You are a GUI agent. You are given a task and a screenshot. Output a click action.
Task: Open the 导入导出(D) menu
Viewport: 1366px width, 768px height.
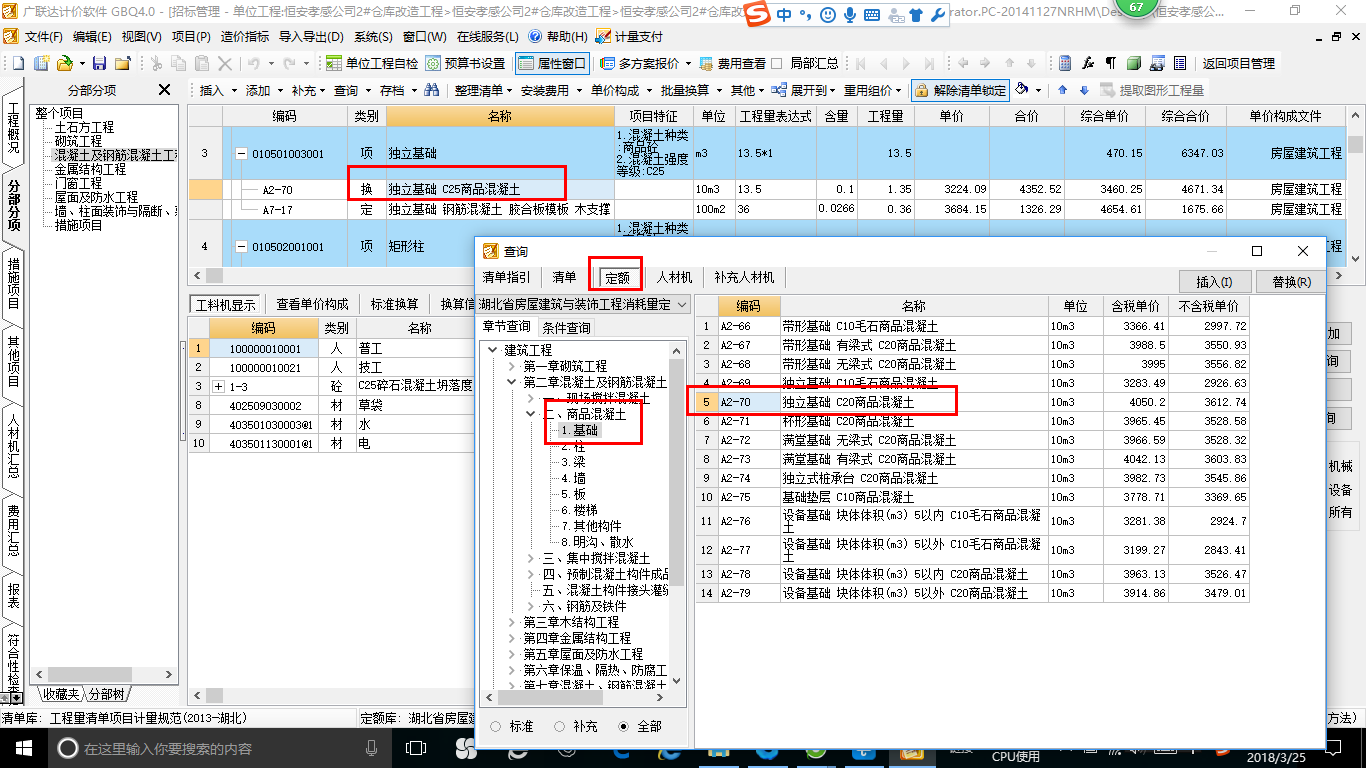point(311,37)
